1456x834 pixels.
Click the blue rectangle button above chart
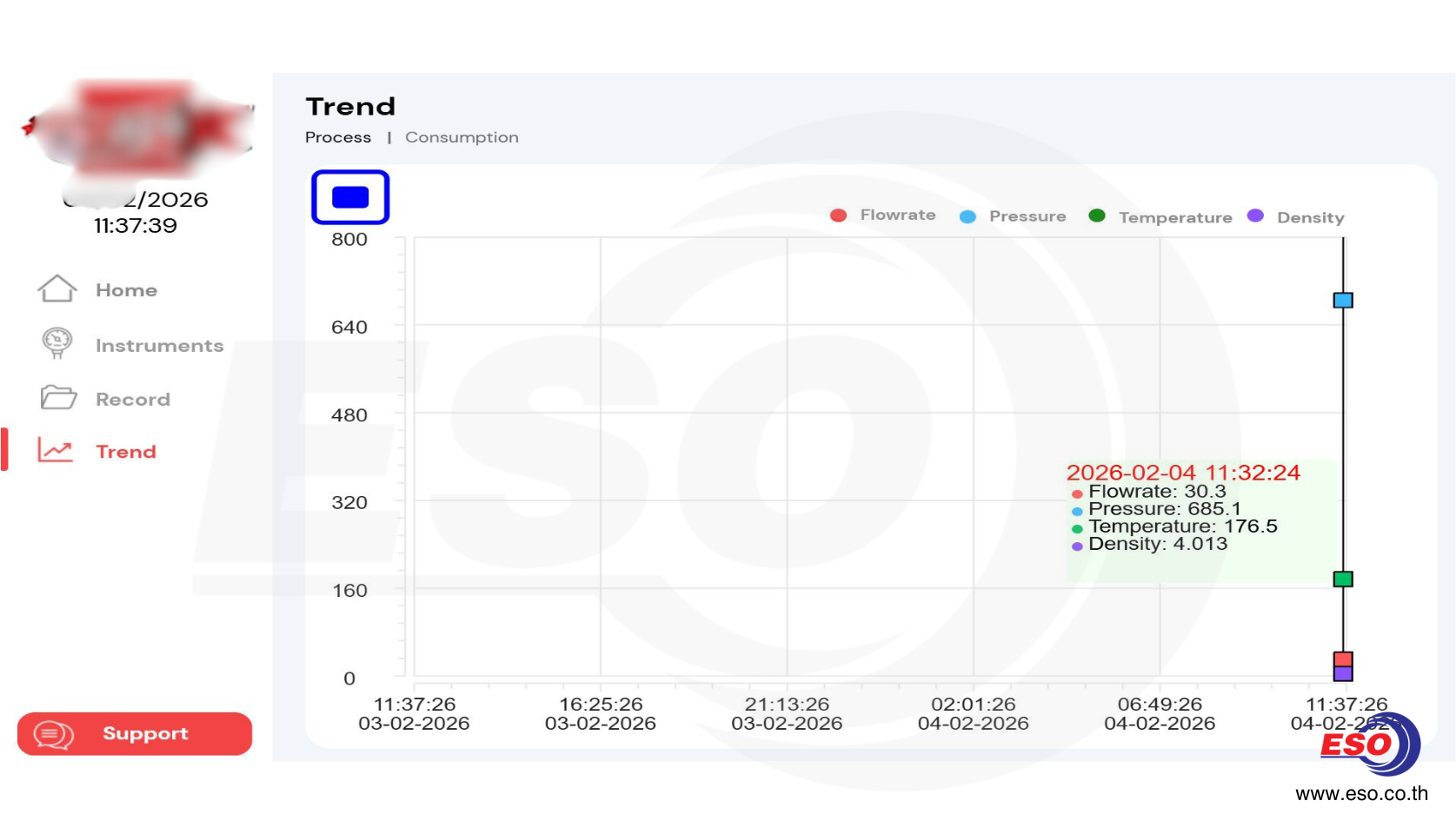(350, 197)
